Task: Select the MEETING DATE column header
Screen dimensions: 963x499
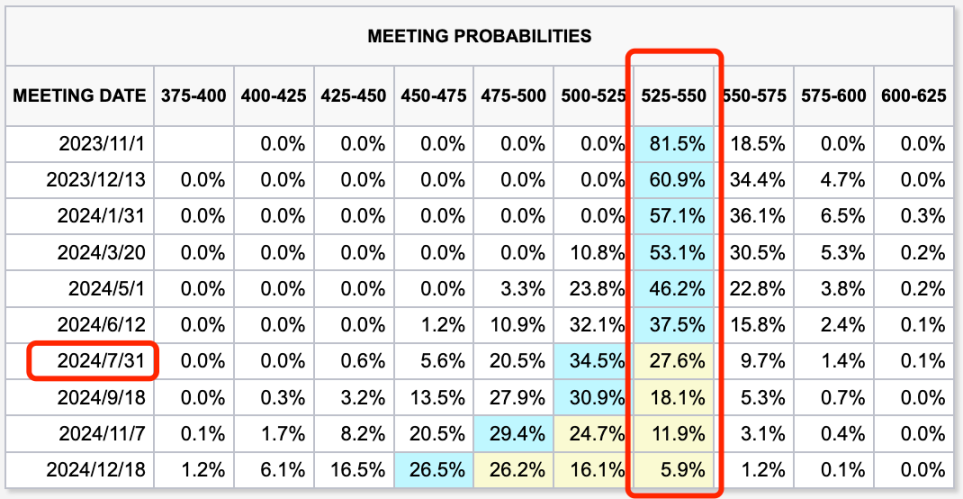Action: click(78, 96)
